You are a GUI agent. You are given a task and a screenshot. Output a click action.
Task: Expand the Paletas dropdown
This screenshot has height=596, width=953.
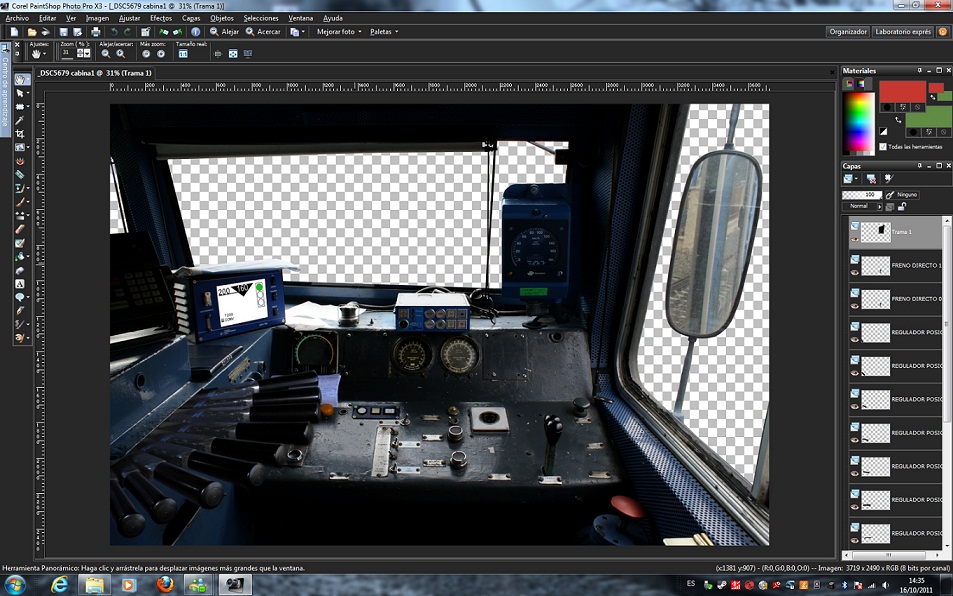click(x=383, y=32)
